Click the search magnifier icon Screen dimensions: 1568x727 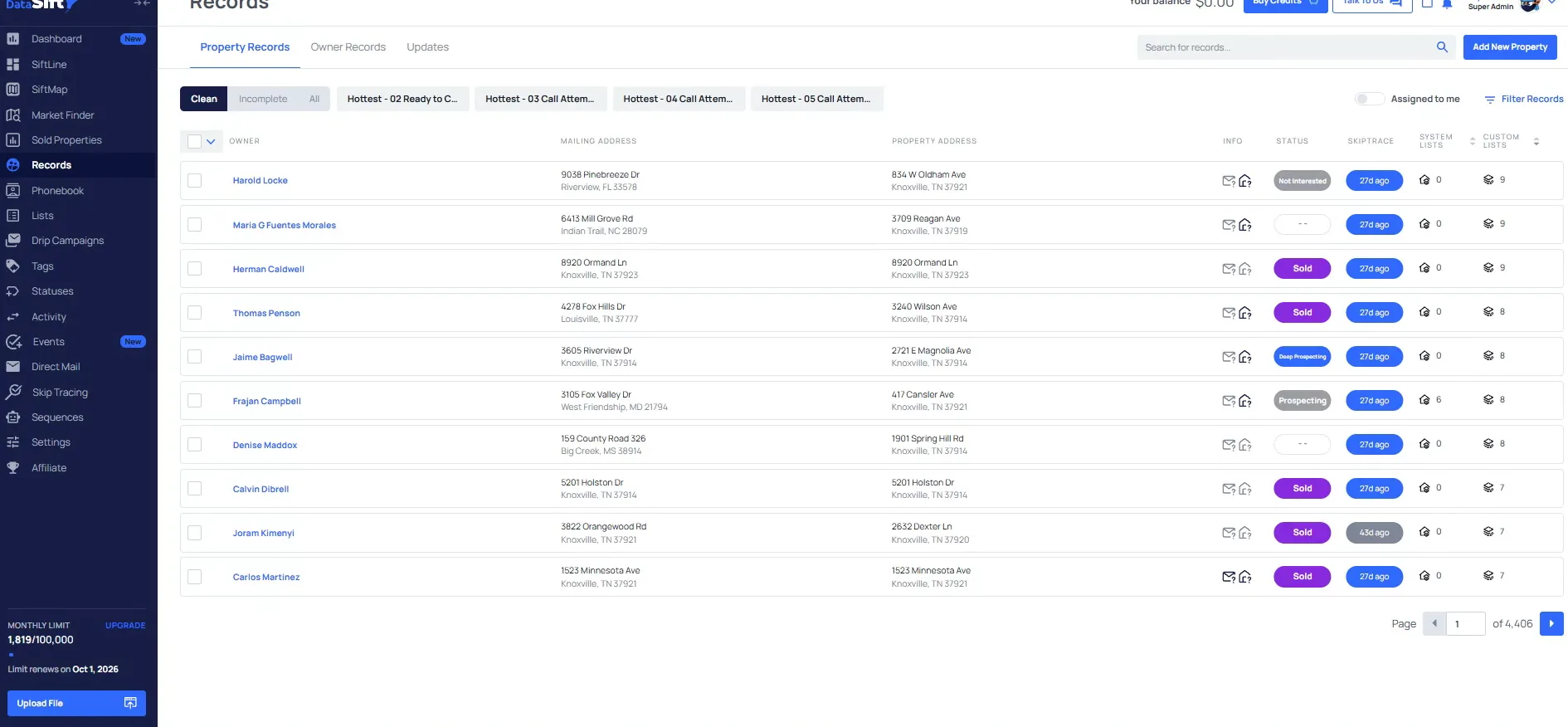1442,47
